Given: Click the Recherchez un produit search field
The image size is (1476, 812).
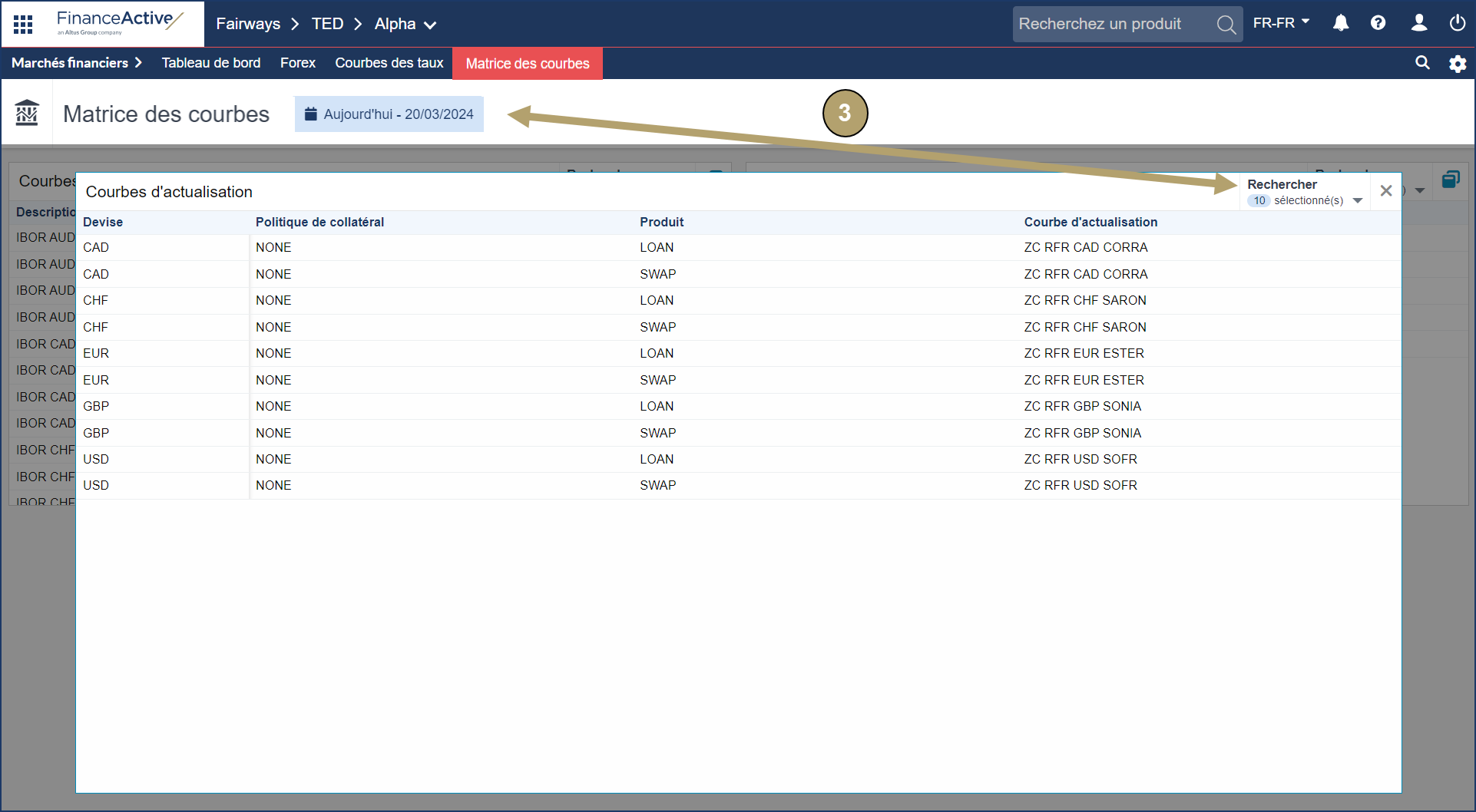Looking at the screenshot, I should (x=1114, y=24).
